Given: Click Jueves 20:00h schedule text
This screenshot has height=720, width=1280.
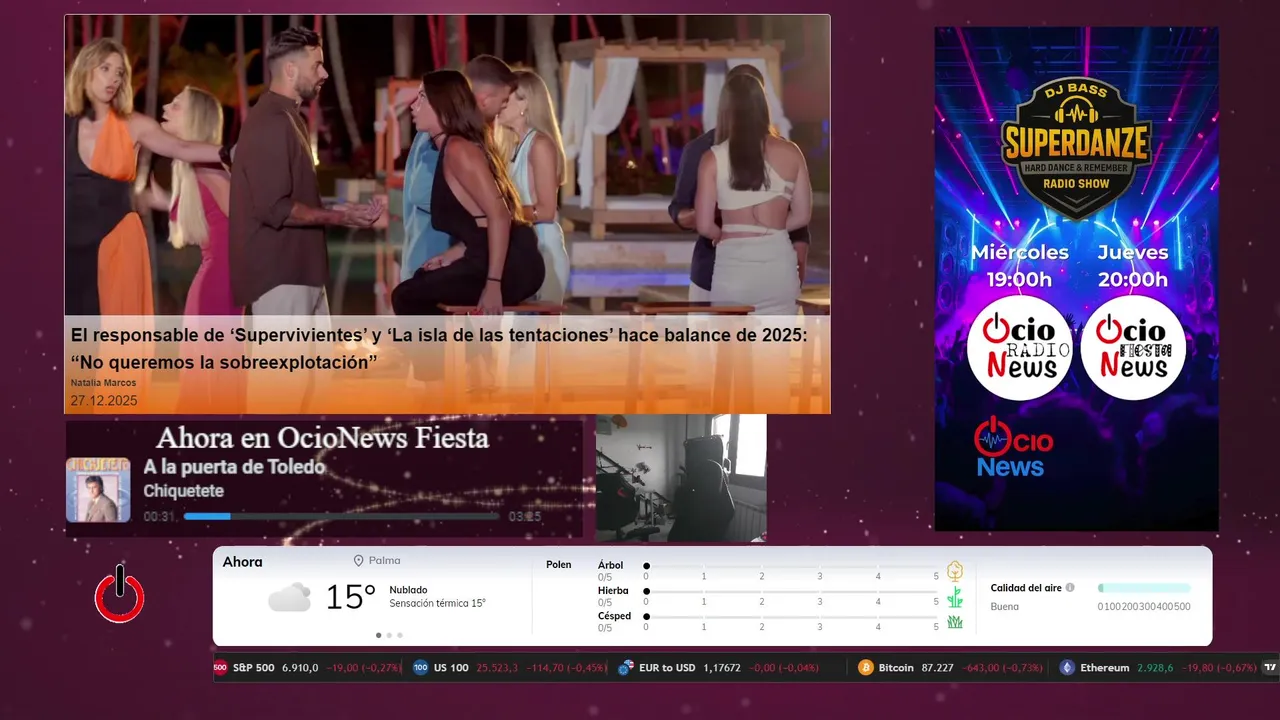Looking at the screenshot, I should tap(1133, 266).
